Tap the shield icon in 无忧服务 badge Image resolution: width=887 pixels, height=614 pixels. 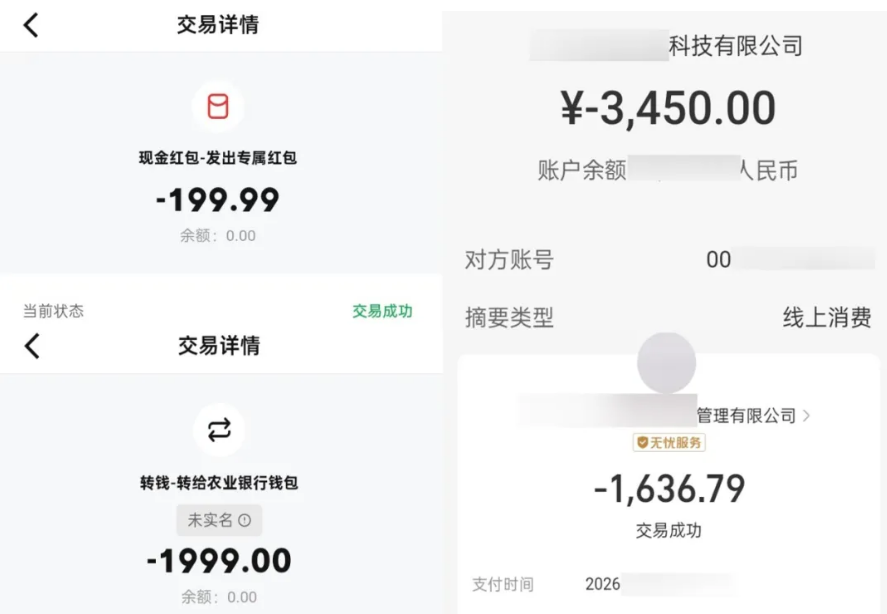coord(642,443)
